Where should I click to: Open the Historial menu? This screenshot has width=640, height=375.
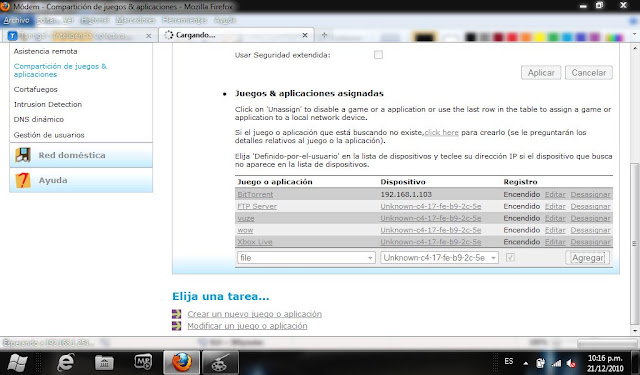pyautogui.click(x=95, y=20)
